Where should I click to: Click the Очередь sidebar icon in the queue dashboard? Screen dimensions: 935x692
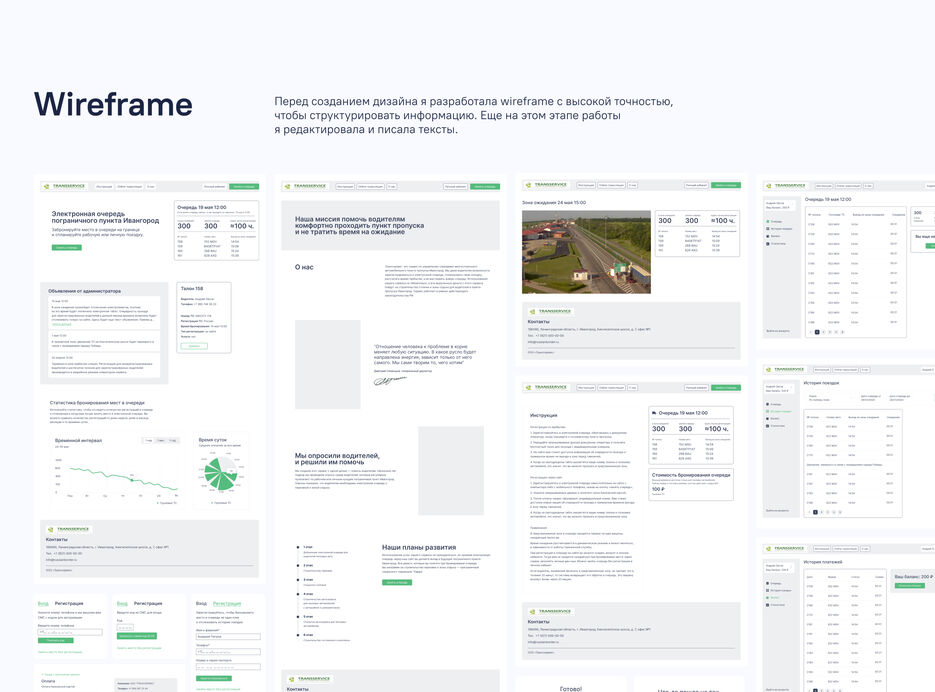click(767, 221)
